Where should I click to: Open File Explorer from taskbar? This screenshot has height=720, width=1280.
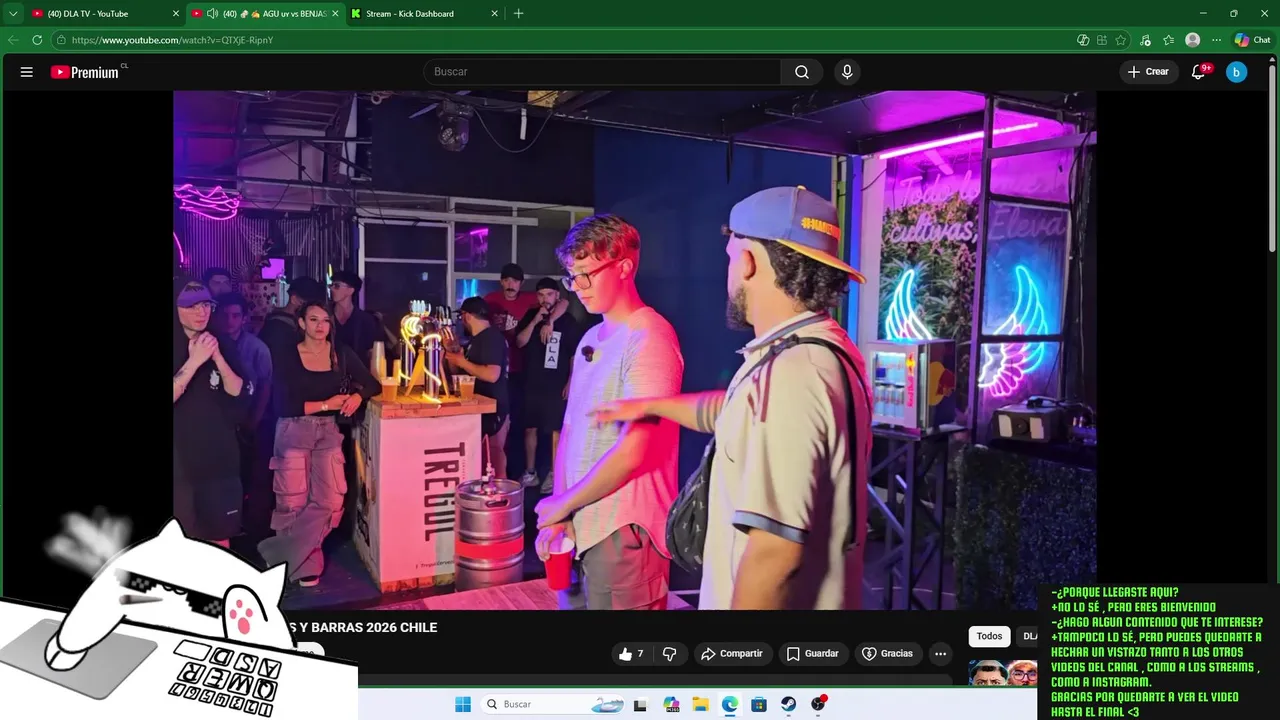(x=700, y=704)
